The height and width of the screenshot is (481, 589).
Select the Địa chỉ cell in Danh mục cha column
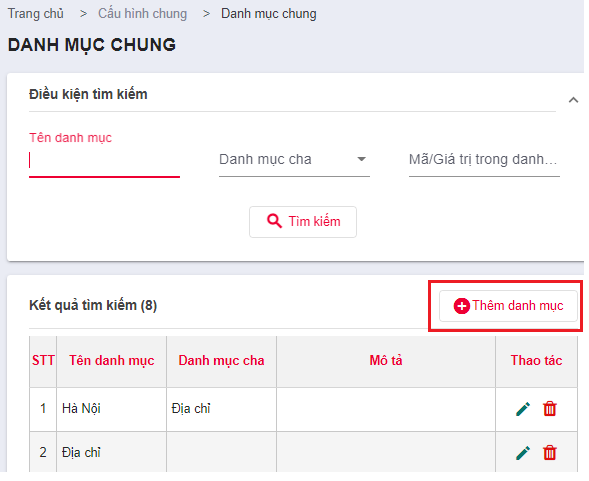pos(221,409)
